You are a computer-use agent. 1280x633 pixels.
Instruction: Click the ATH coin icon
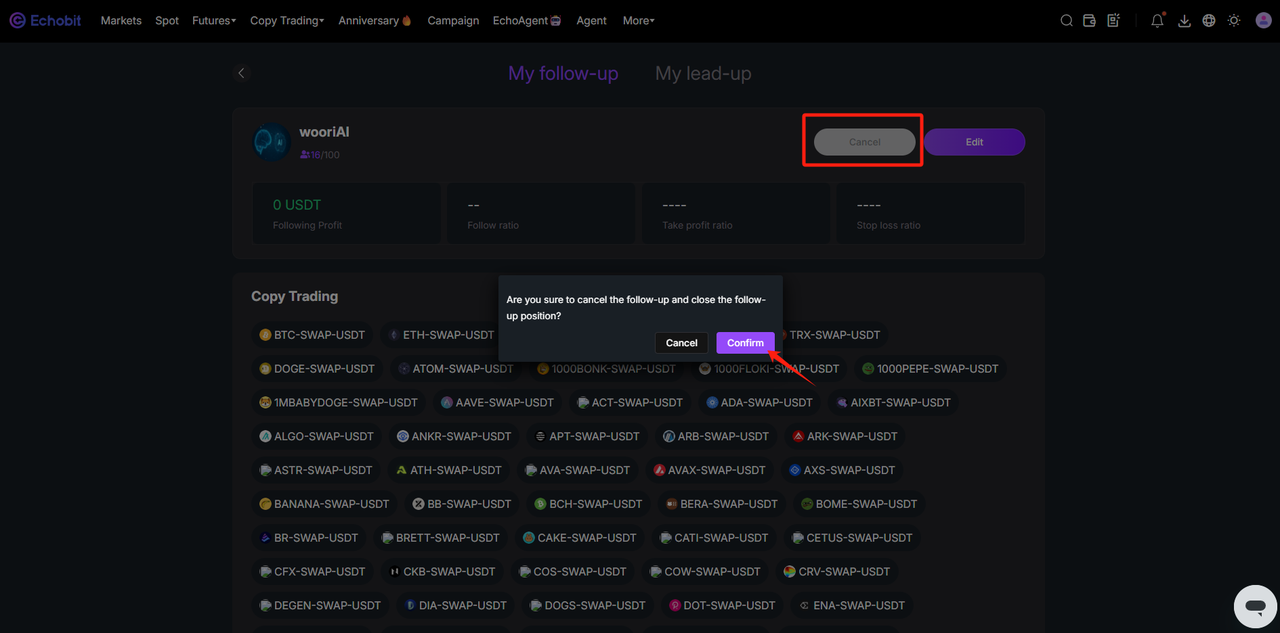(x=401, y=470)
